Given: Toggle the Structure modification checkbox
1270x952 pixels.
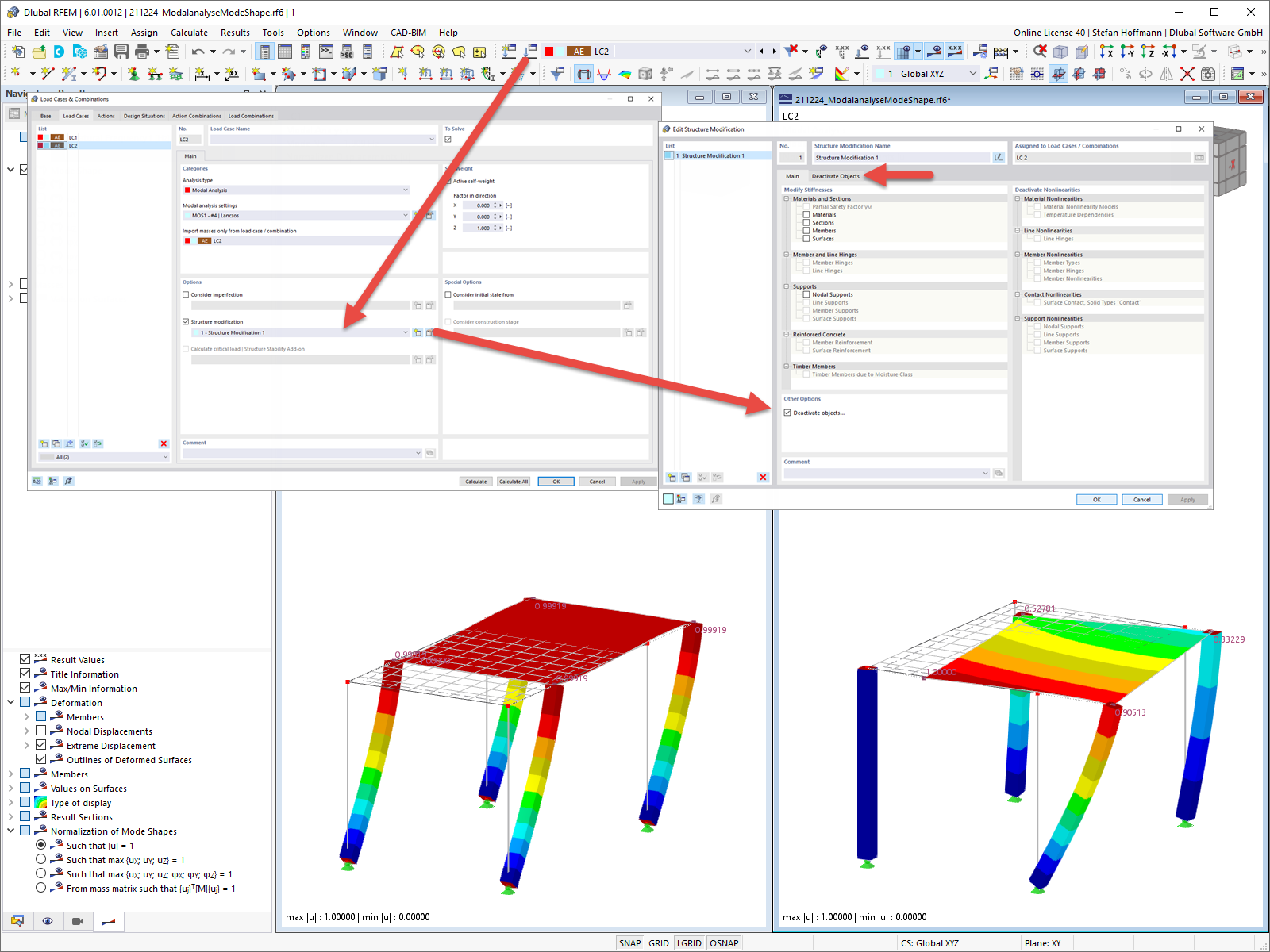Looking at the screenshot, I should pos(186,322).
